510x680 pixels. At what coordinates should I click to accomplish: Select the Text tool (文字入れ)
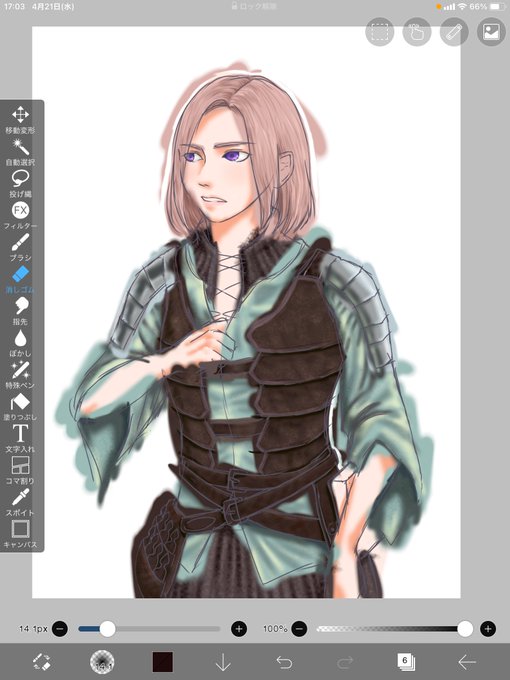[x=20, y=438]
